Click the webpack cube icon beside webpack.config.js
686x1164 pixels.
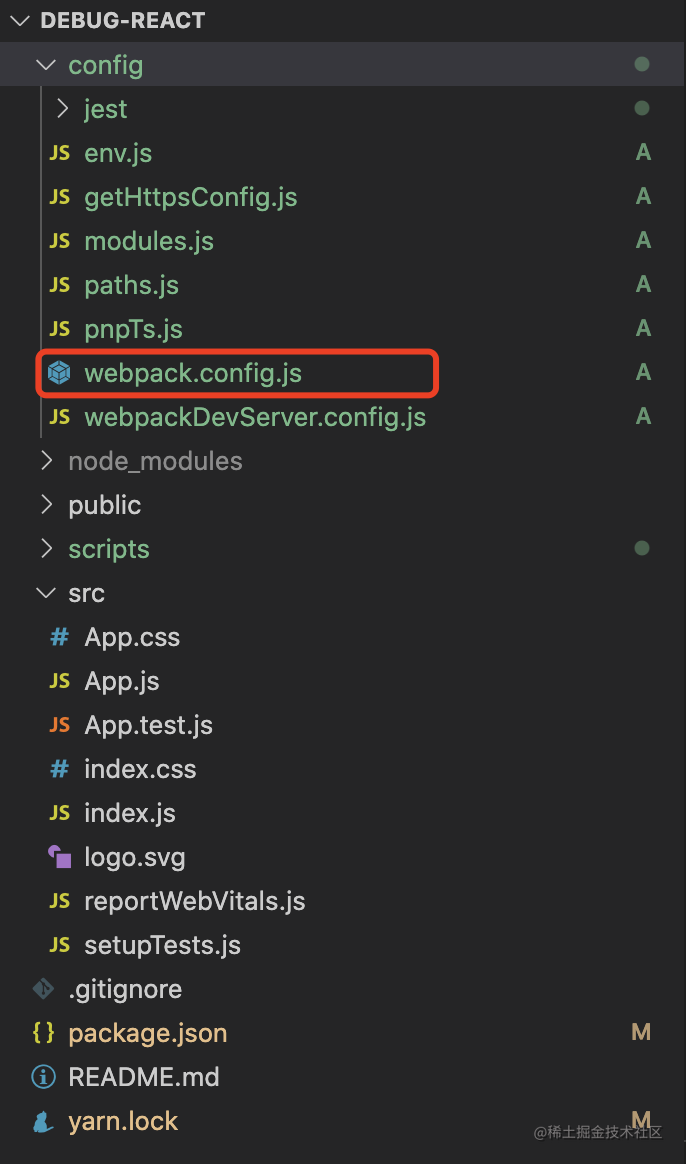(59, 373)
